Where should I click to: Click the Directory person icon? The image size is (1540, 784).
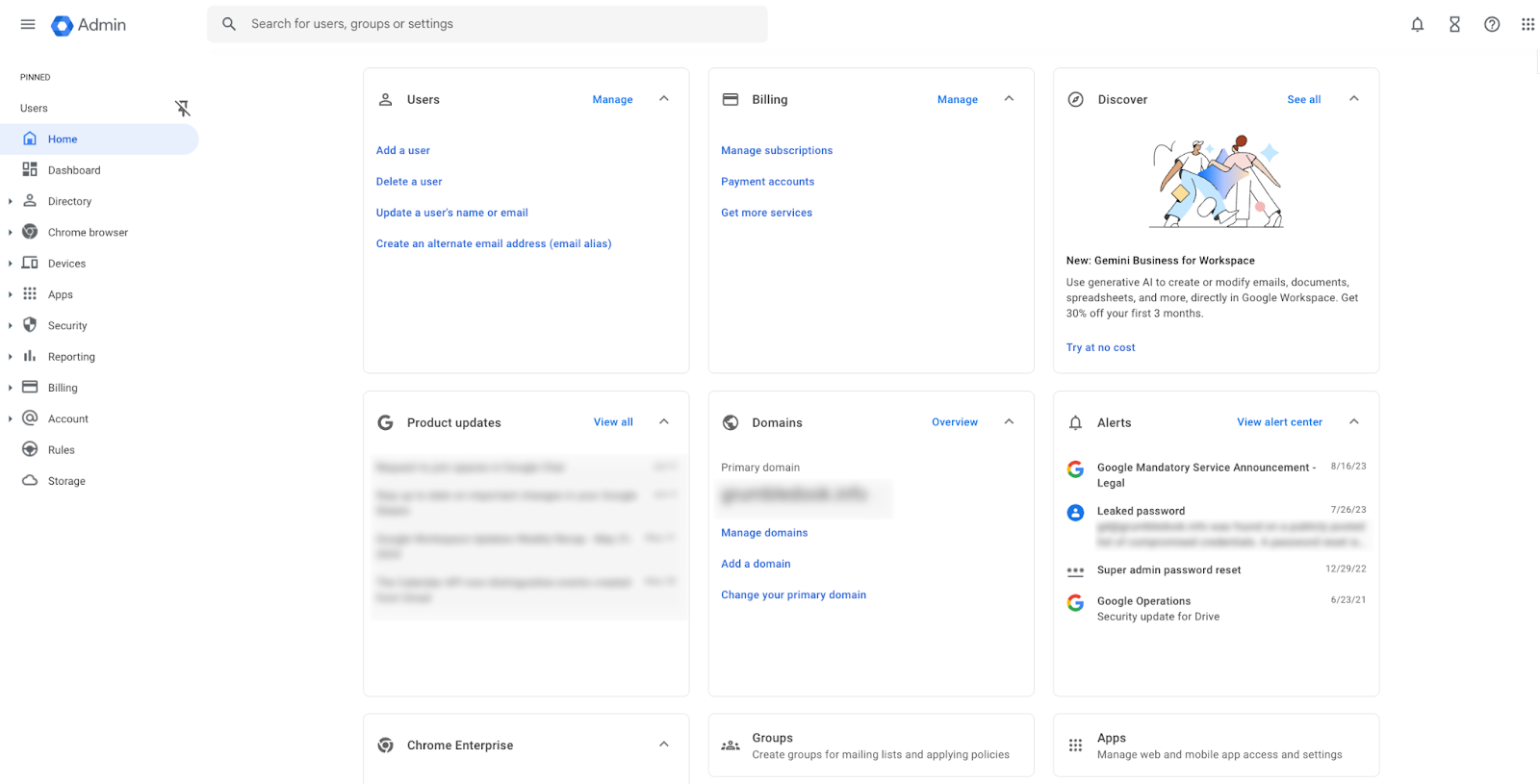[x=30, y=201]
